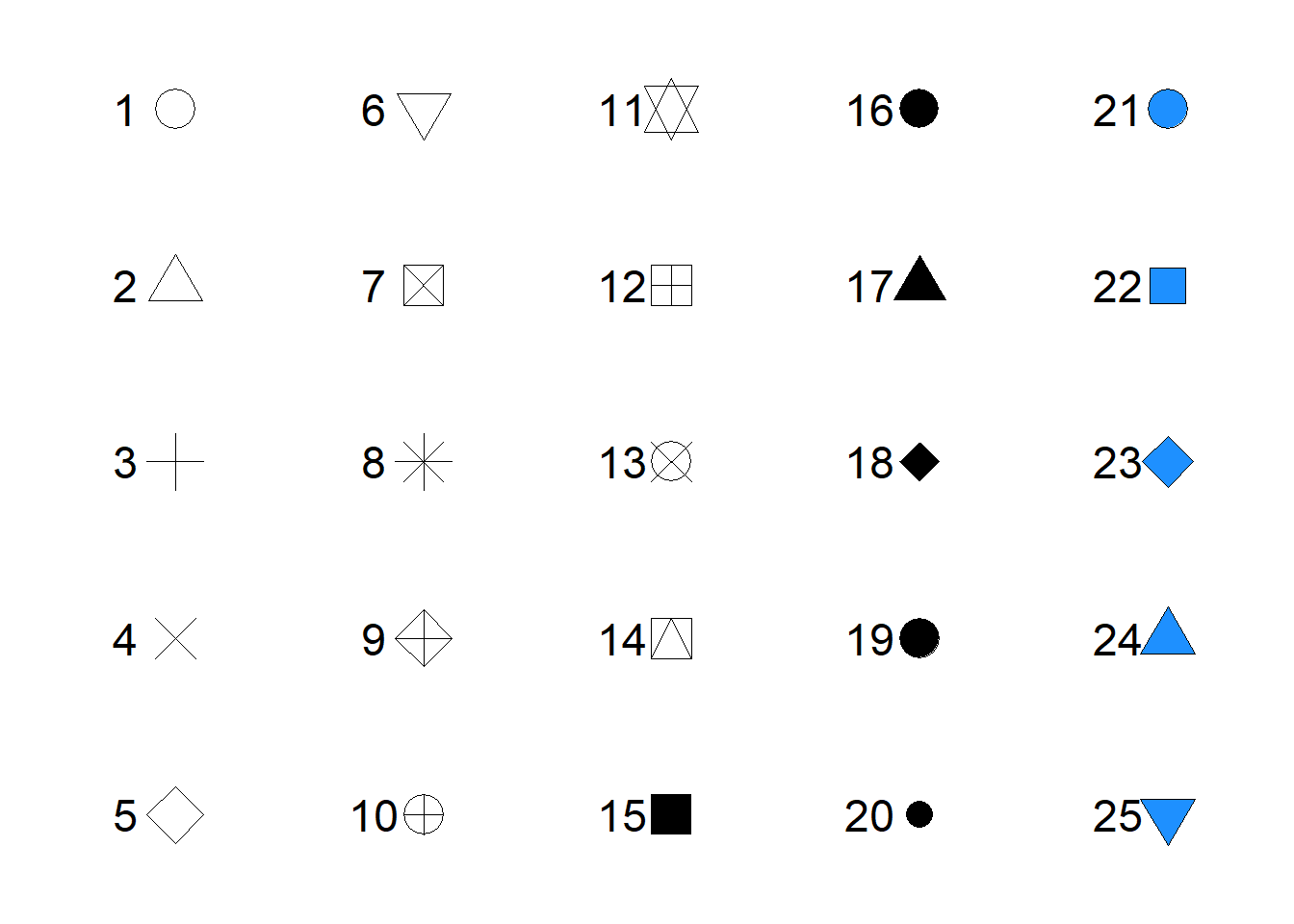Pick the circle with plus labeled 10

pyautogui.click(x=424, y=815)
